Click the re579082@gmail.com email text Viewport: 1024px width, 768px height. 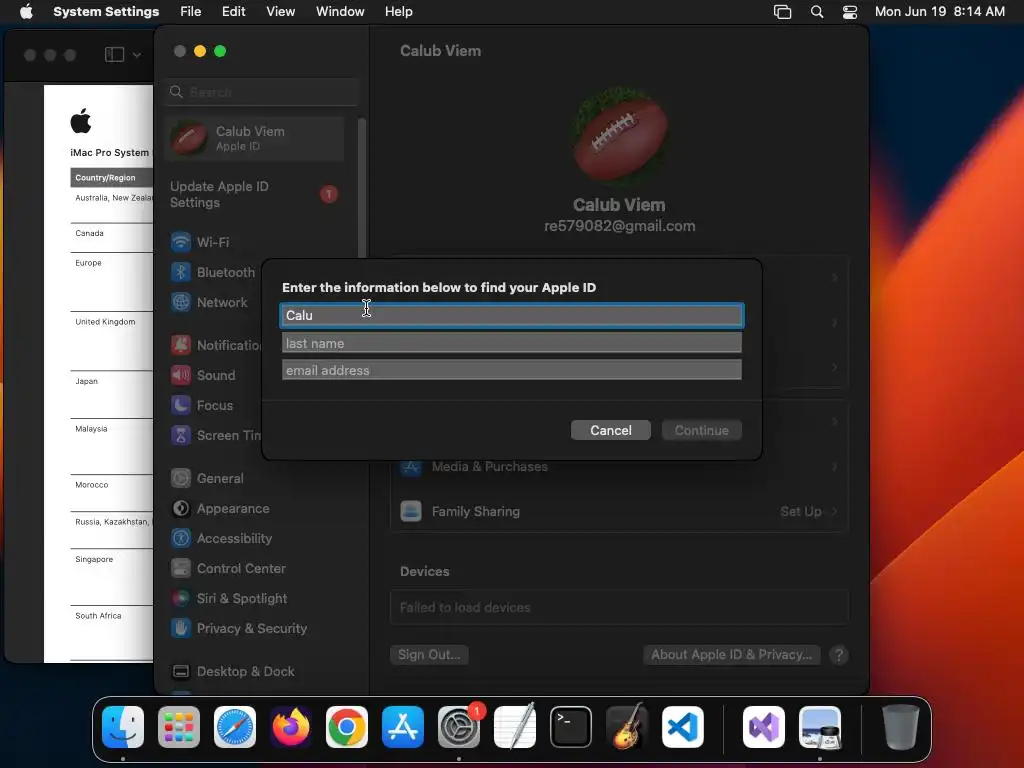[x=619, y=226]
